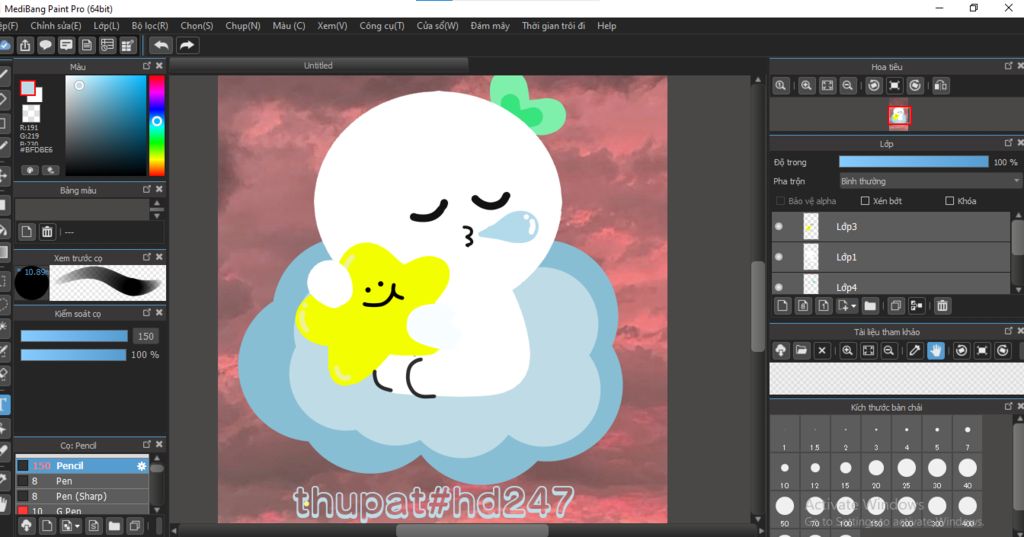Hide the Lớp3 layer visibility dot
This screenshot has height=537, width=1024.
click(x=778, y=227)
